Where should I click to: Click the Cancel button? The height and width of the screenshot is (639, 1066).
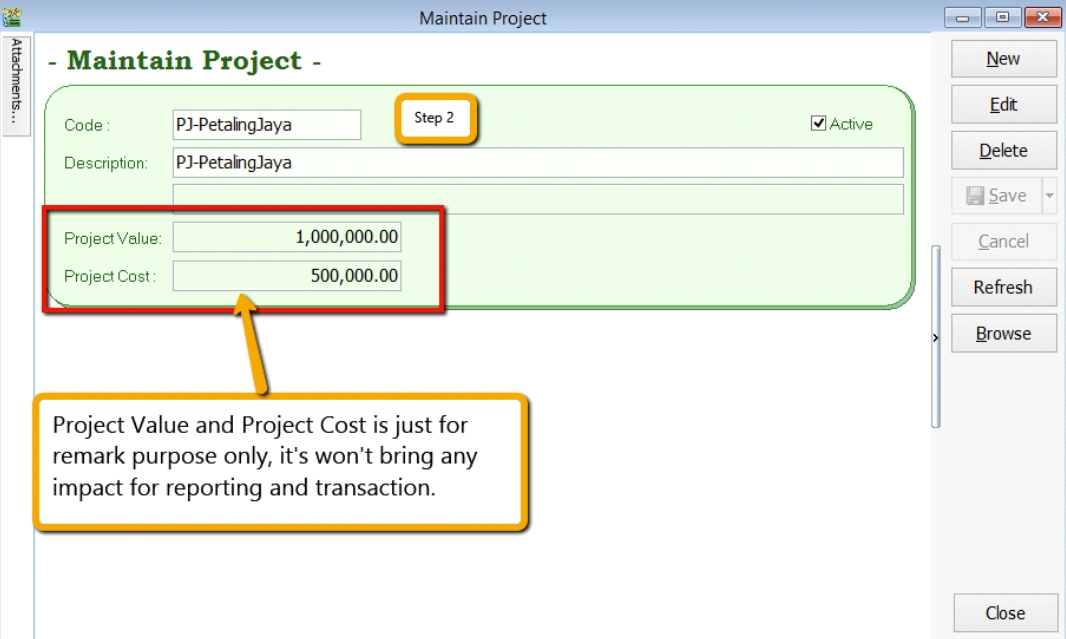click(x=1003, y=242)
